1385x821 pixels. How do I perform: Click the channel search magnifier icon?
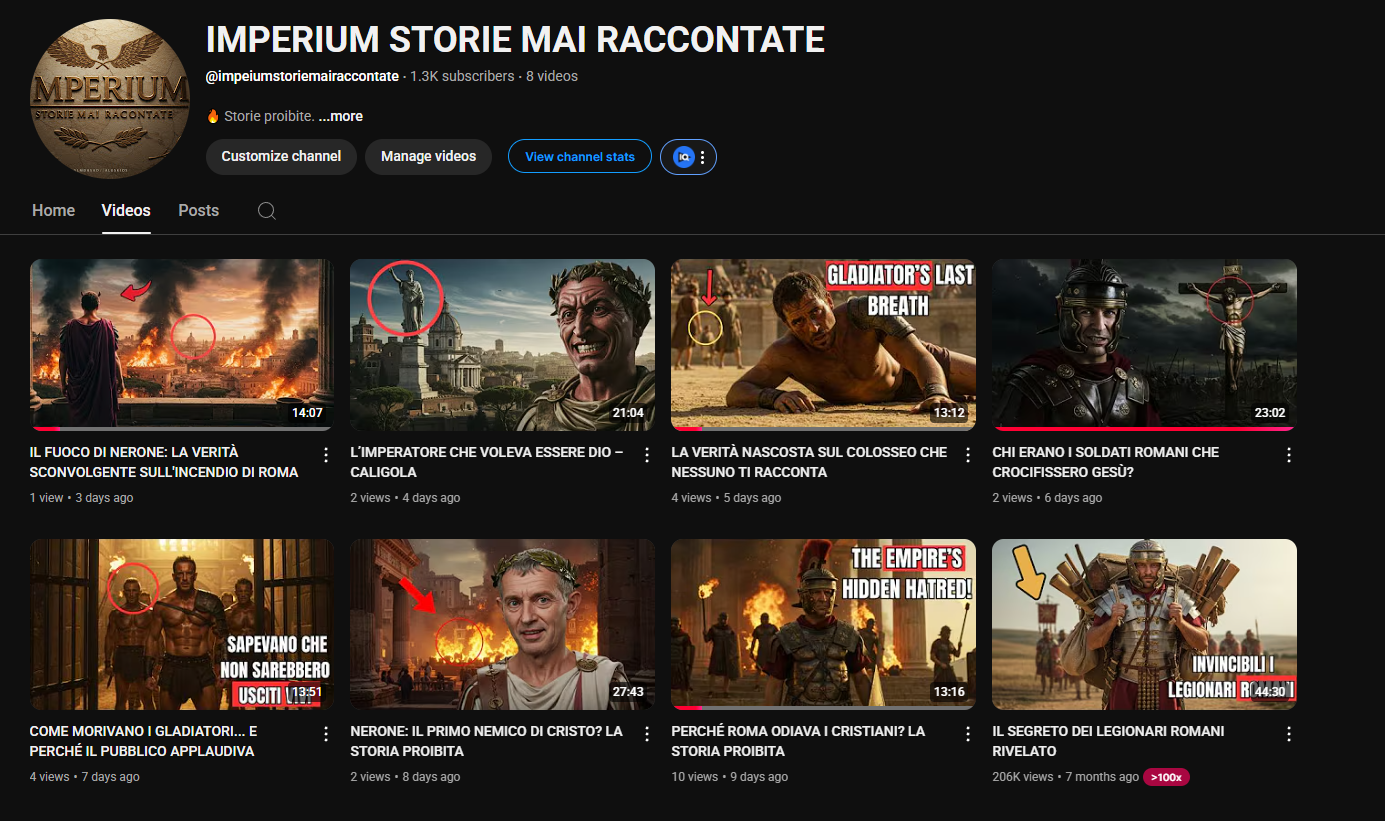point(266,211)
